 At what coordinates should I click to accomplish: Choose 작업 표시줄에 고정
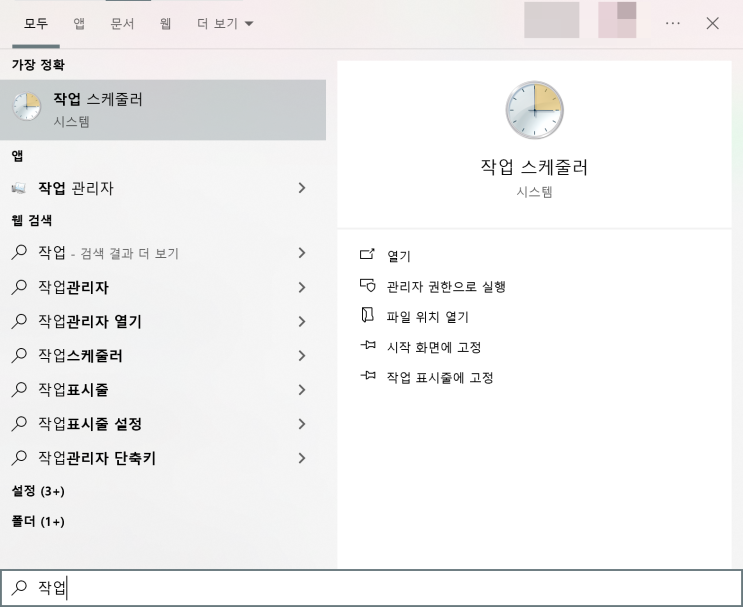tap(440, 377)
